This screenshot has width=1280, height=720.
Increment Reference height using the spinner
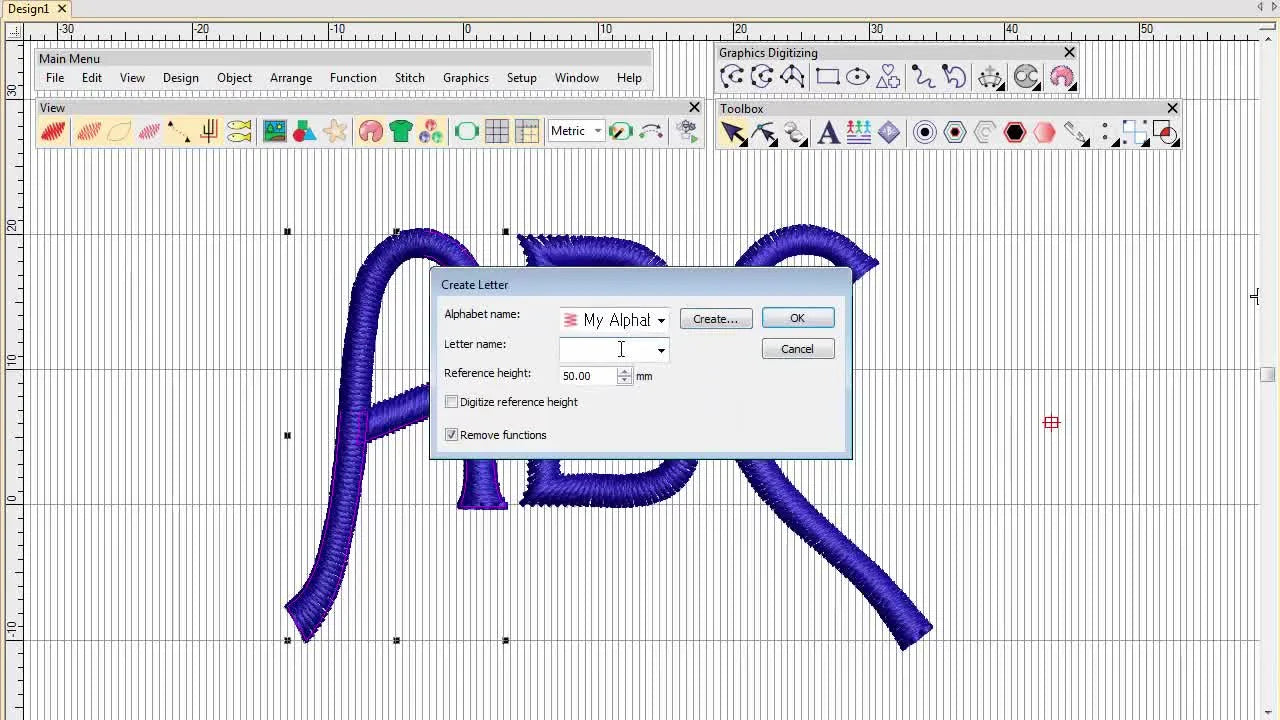(624, 372)
